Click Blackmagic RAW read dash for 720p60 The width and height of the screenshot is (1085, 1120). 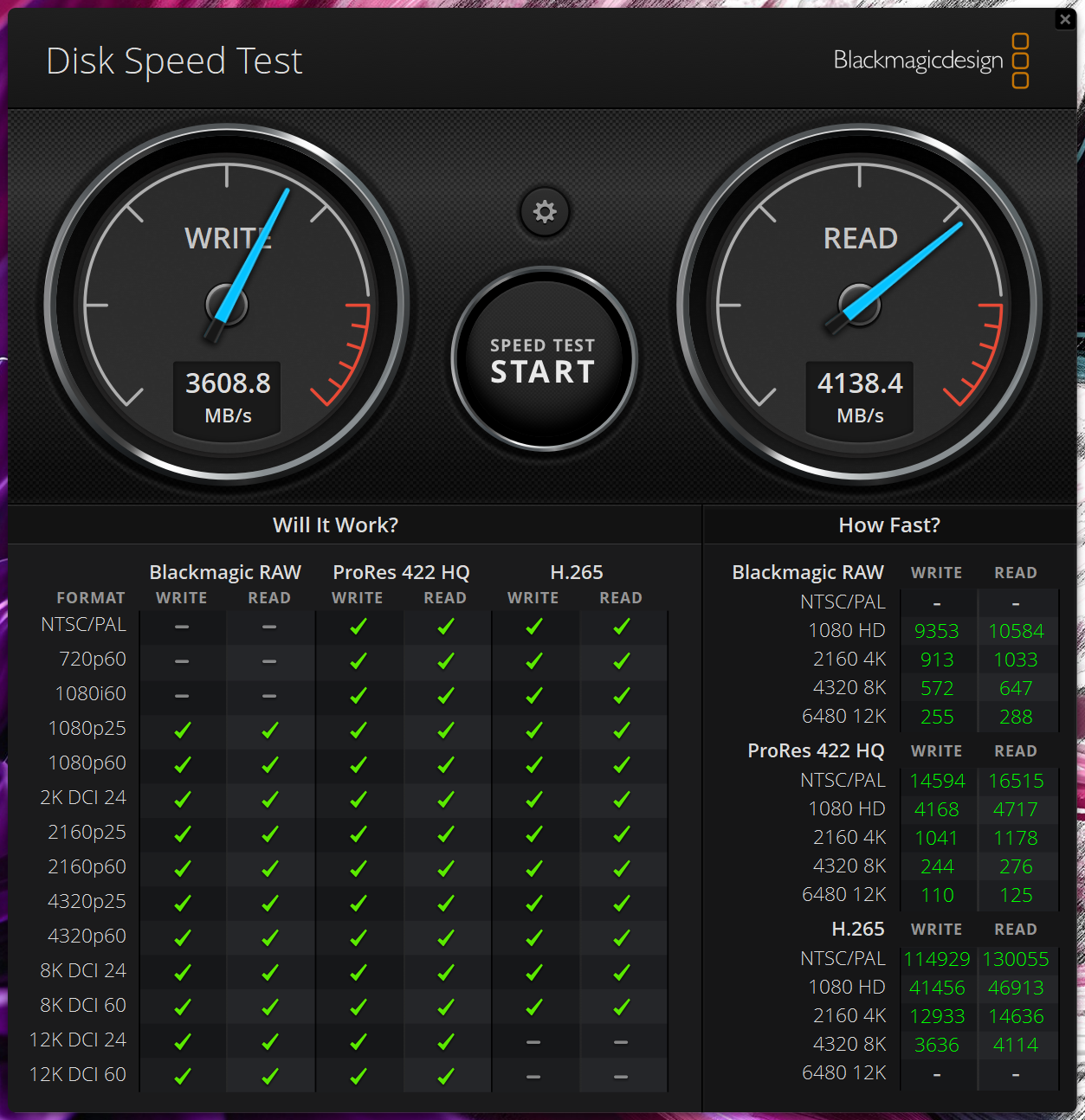tap(269, 661)
